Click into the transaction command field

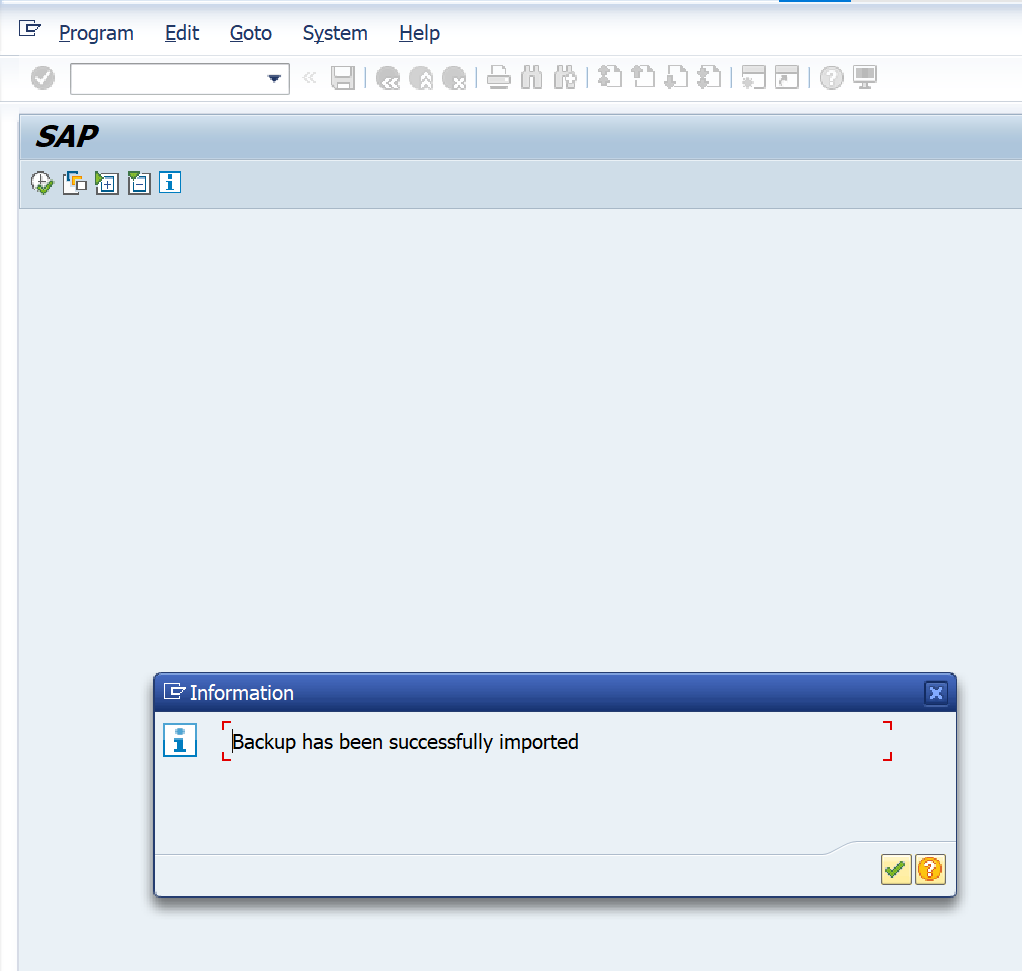[x=165, y=79]
